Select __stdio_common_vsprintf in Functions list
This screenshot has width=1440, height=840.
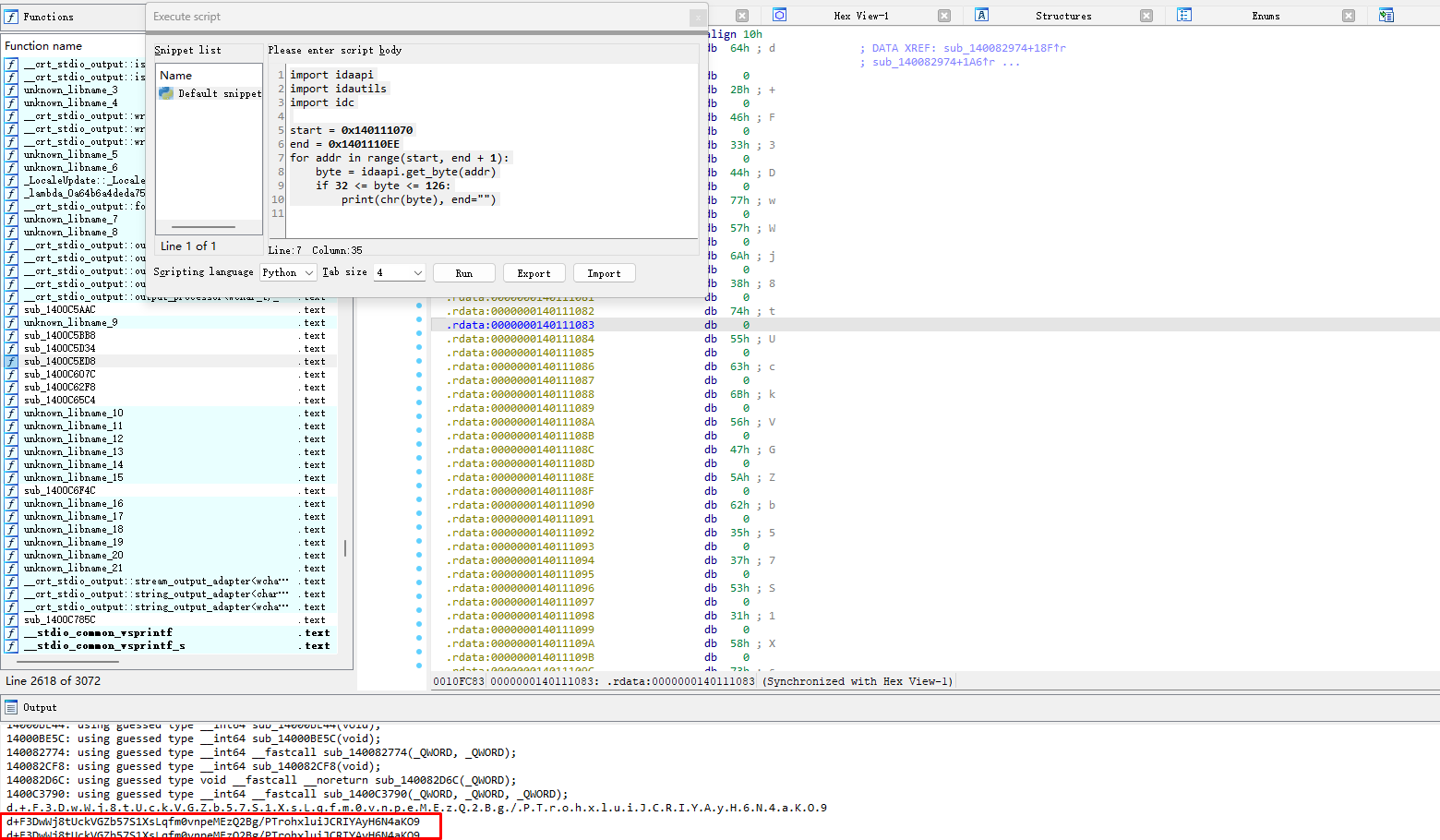coord(99,633)
